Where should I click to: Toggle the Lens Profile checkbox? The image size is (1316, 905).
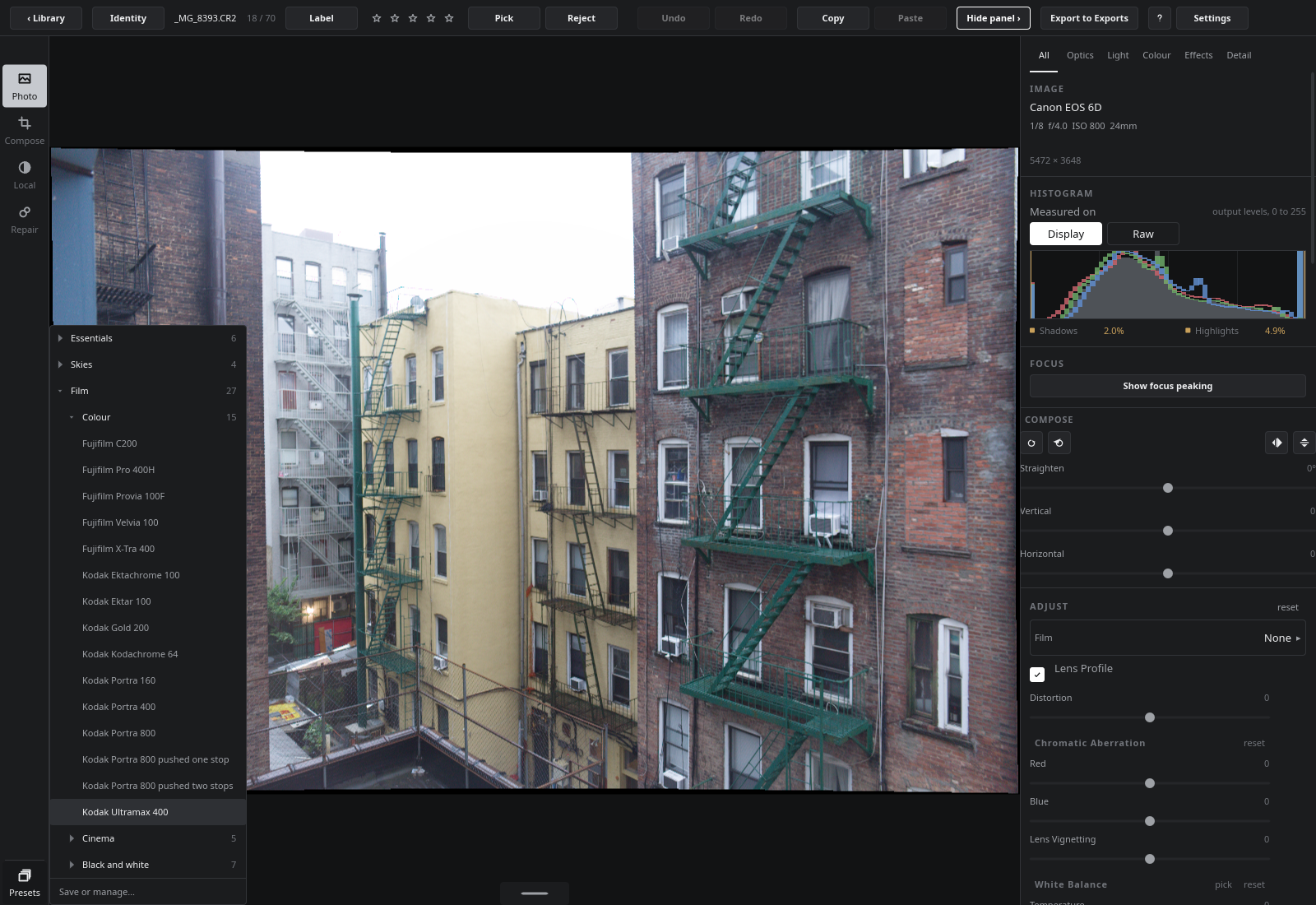point(1037,674)
